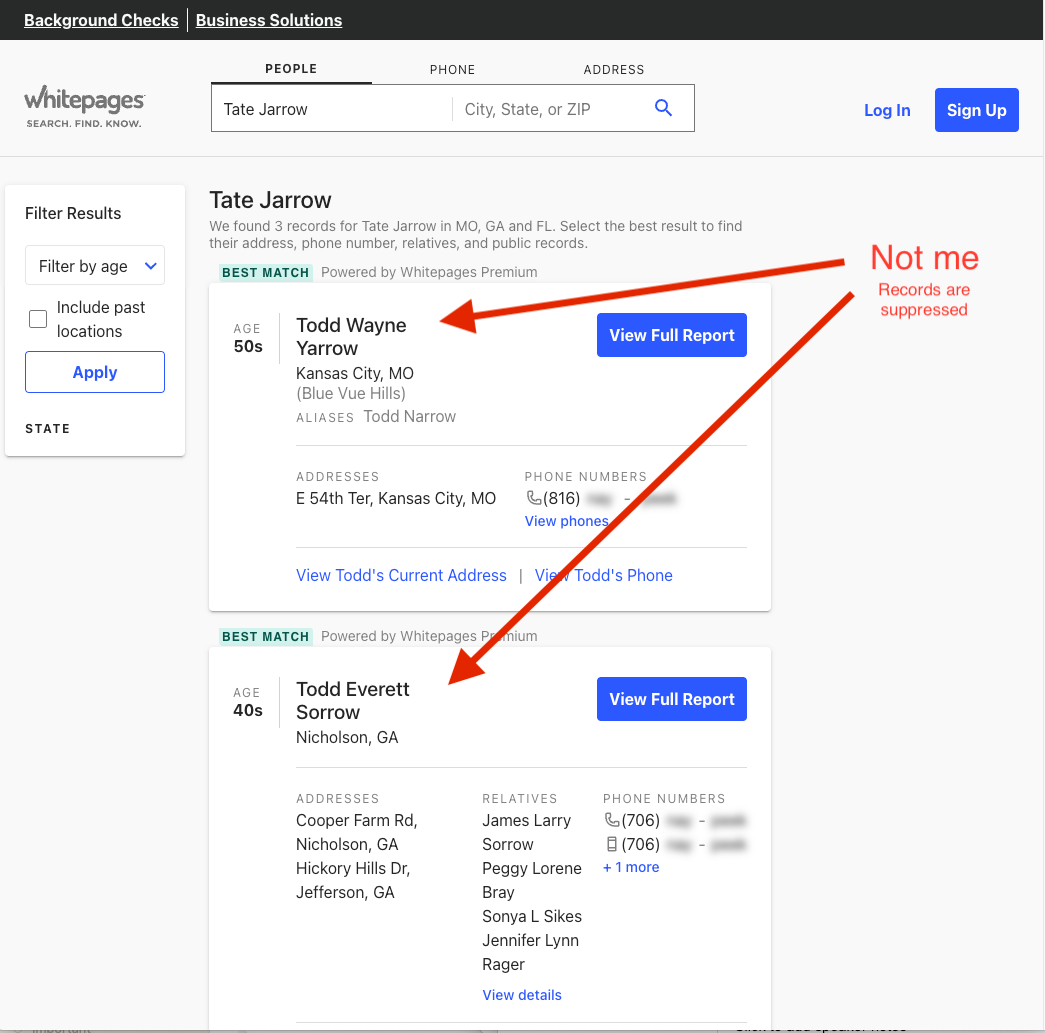Click Todd Everett Sorrow name heading

tap(353, 700)
